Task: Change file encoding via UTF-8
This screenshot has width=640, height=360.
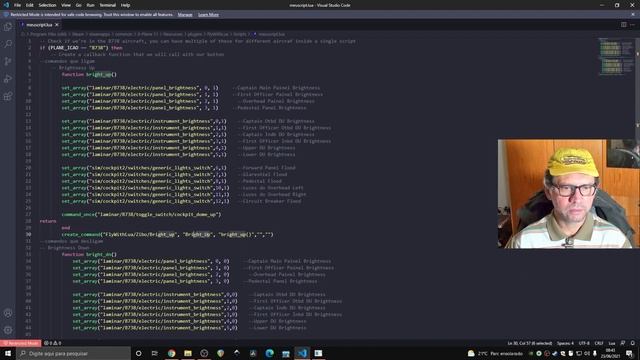Action: [x=584, y=343]
